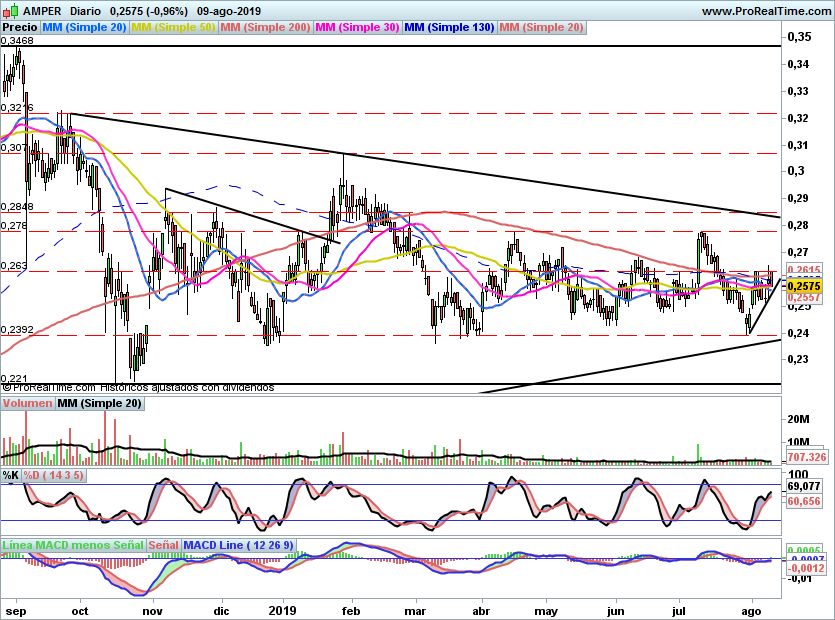Click the stochastic value tag 69,077
The image size is (835, 620).
point(805,486)
